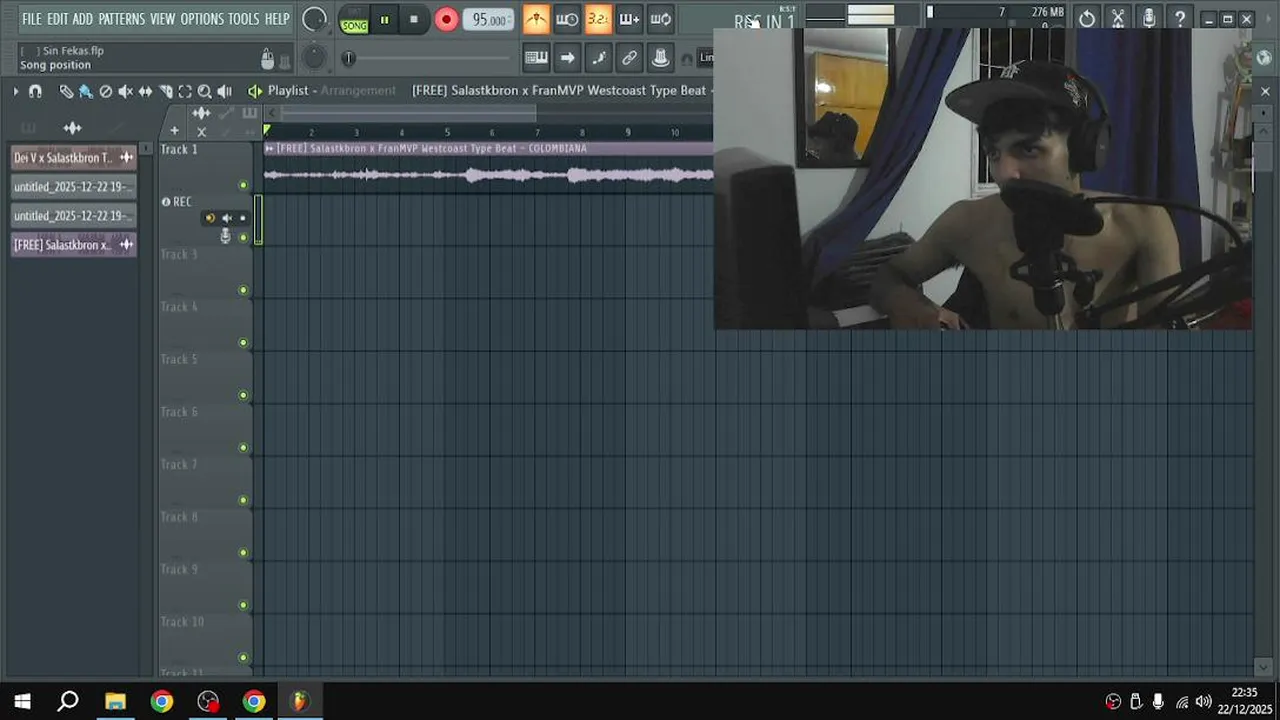Screen dimensions: 1280x720
Task: Click the Playlist speaker title icon
Action: click(255, 91)
